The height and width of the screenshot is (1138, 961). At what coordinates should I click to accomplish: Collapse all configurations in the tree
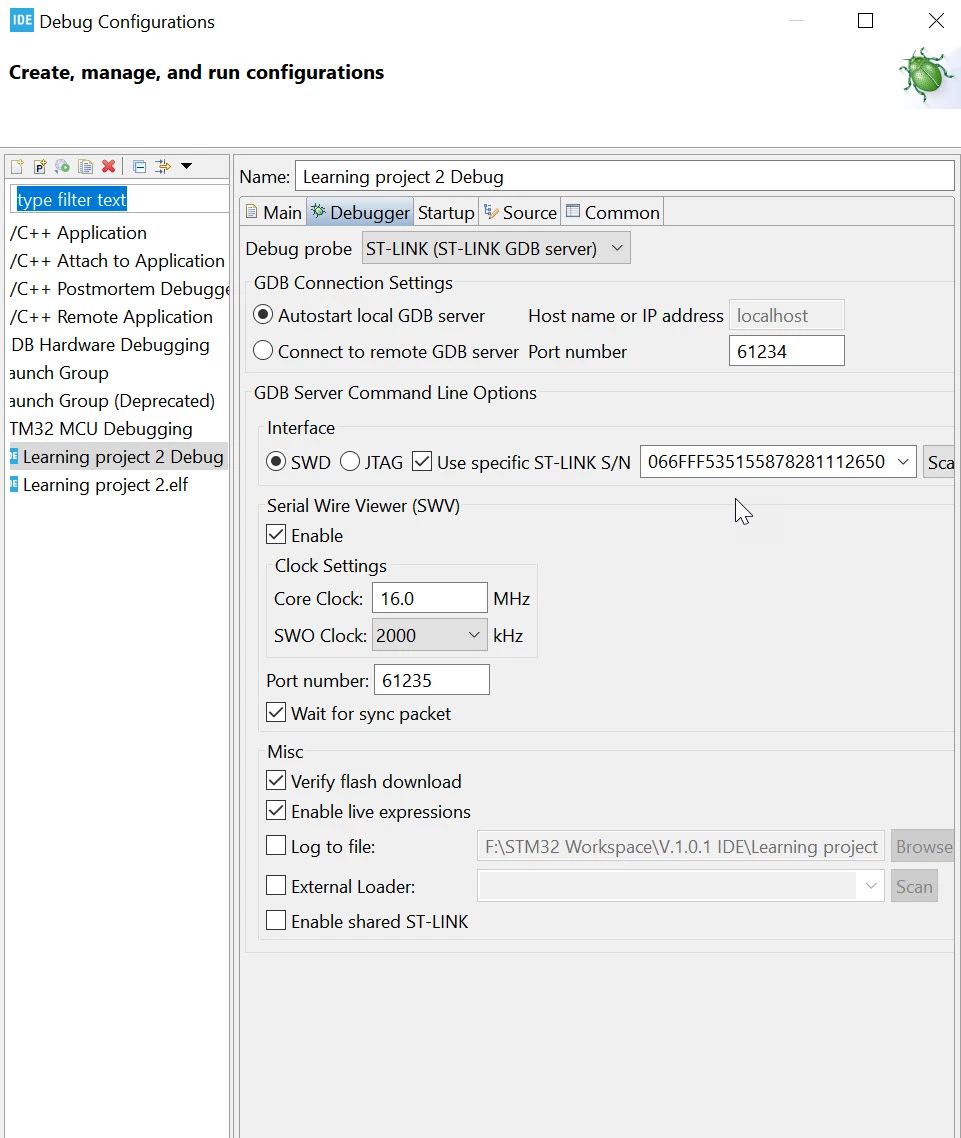139,166
